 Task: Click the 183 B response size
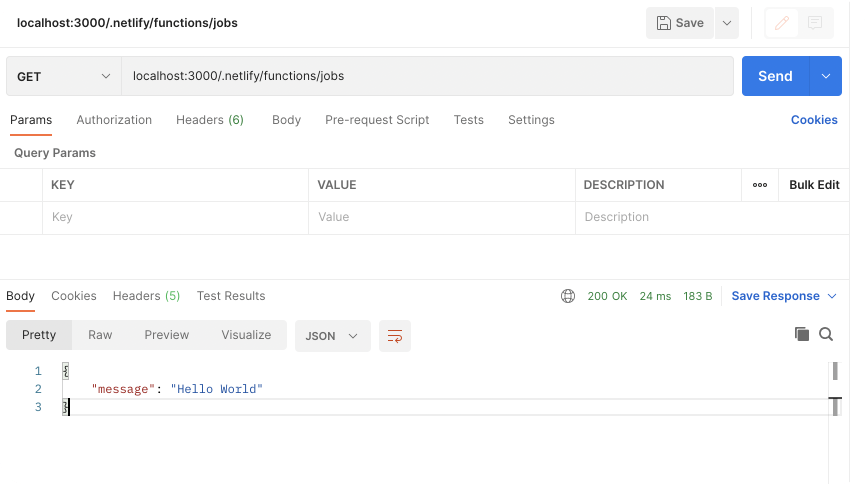[x=698, y=296]
